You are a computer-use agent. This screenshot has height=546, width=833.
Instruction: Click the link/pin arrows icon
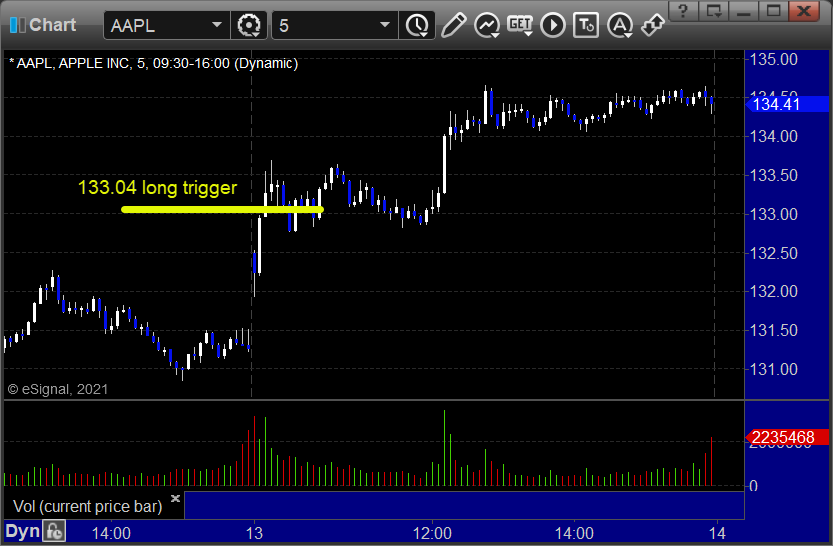click(x=652, y=25)
